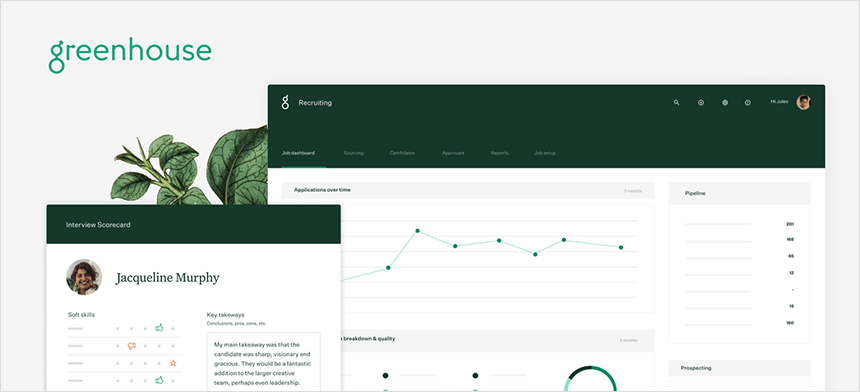Screen dimensions: 860x392
Task: Click the 'Conclusions, pros, cons, etc.' hint text
Action: [236, 323]
